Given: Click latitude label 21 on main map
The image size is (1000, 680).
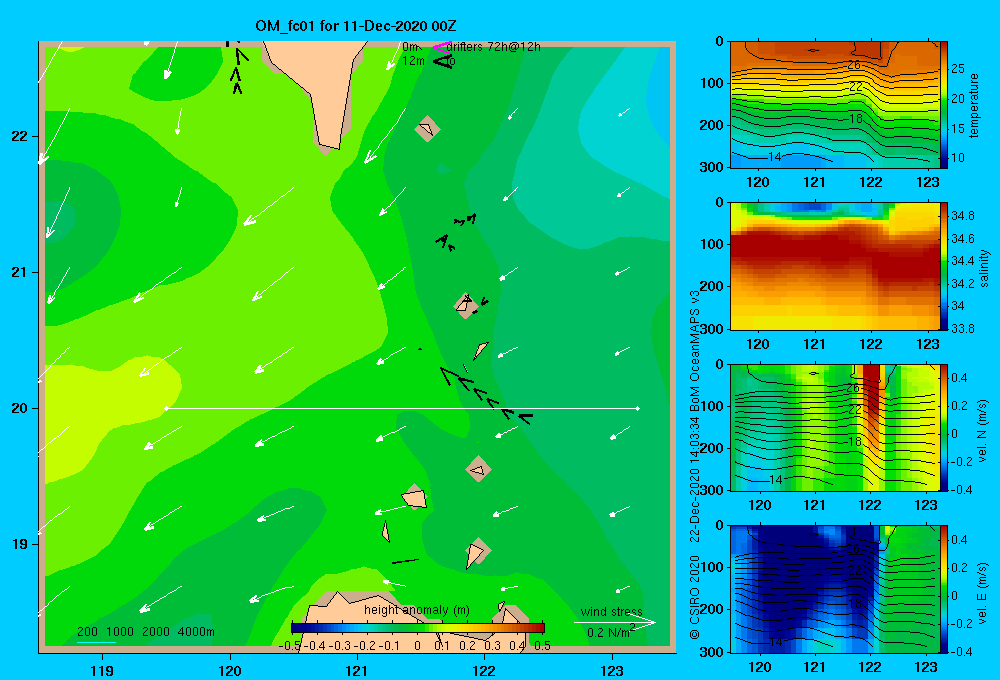Looking at the screenshot, I should (20, 272).
